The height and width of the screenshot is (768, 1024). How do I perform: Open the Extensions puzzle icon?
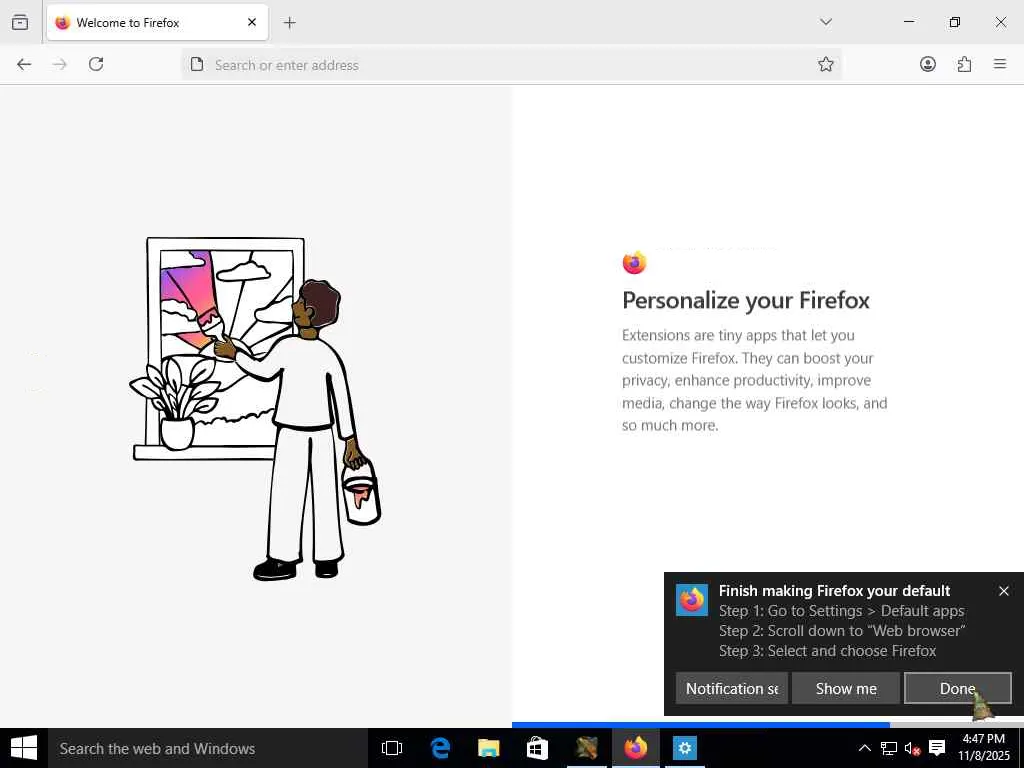pos(964,64)
